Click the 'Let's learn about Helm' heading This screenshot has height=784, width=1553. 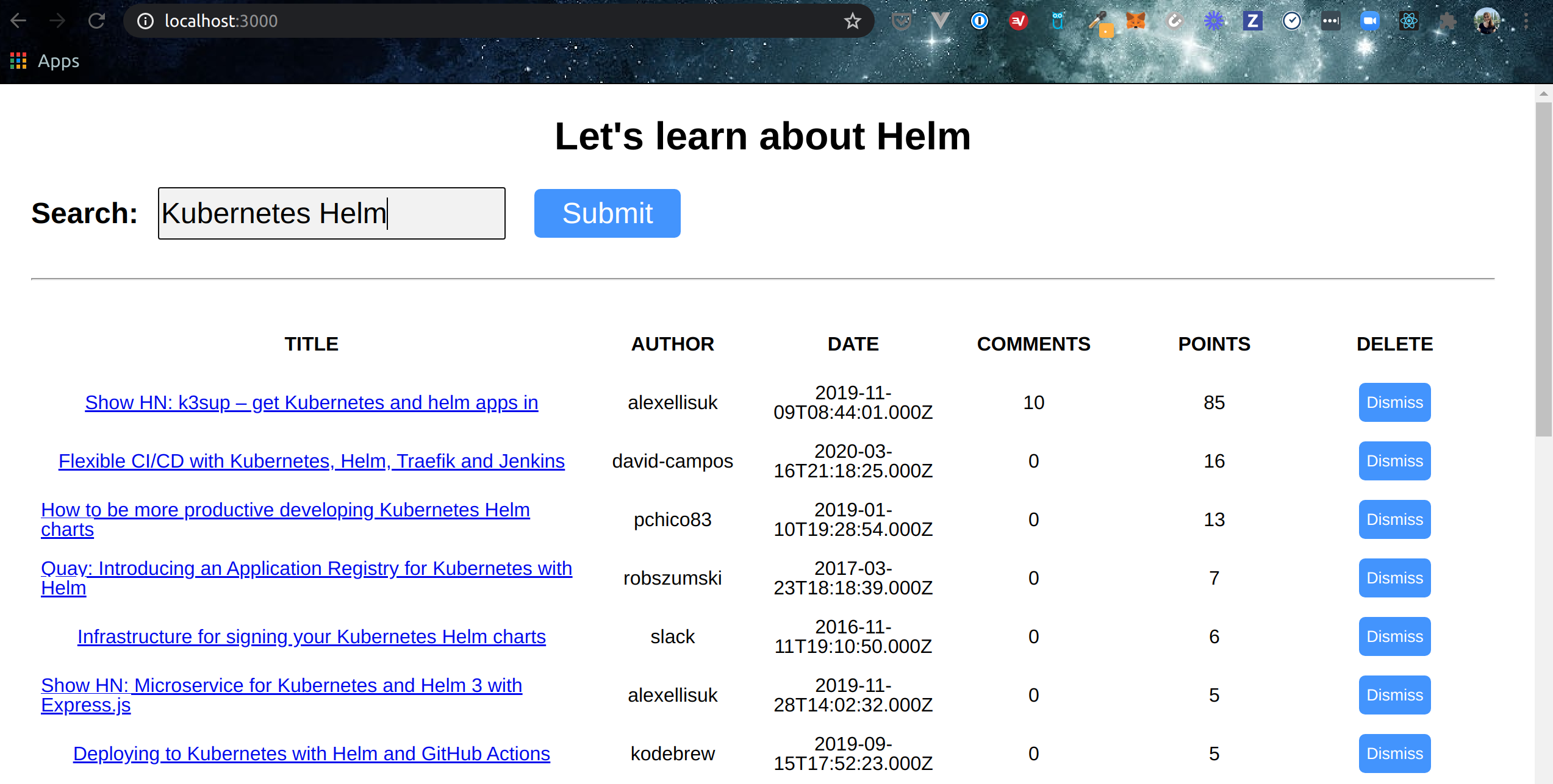pos(762,136)
